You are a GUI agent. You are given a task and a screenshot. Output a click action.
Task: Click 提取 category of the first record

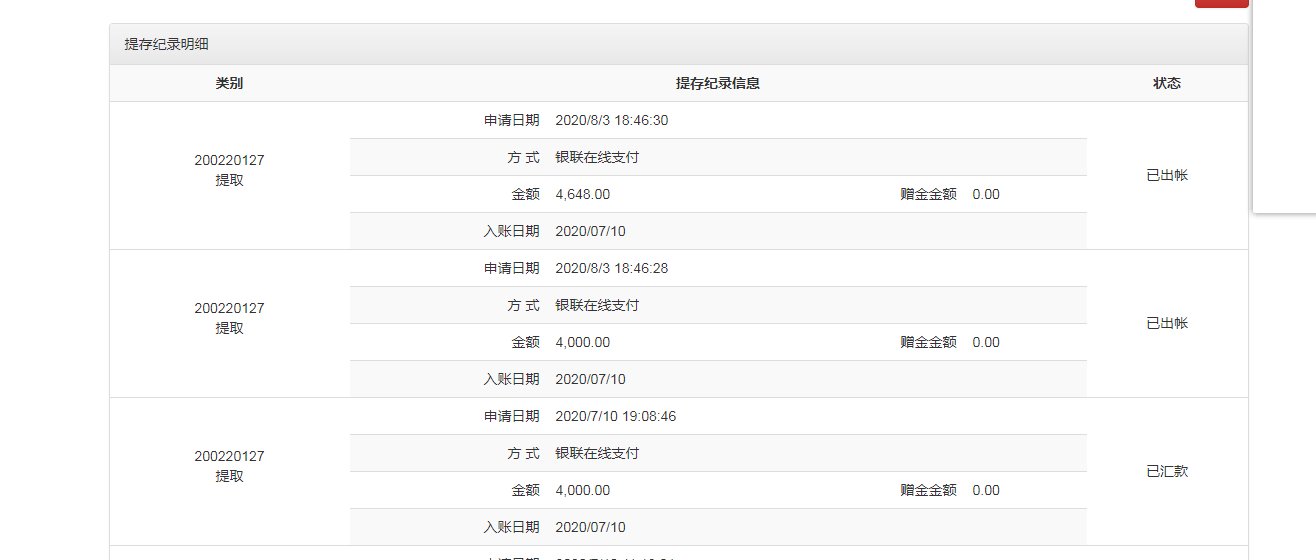[229, 181]
